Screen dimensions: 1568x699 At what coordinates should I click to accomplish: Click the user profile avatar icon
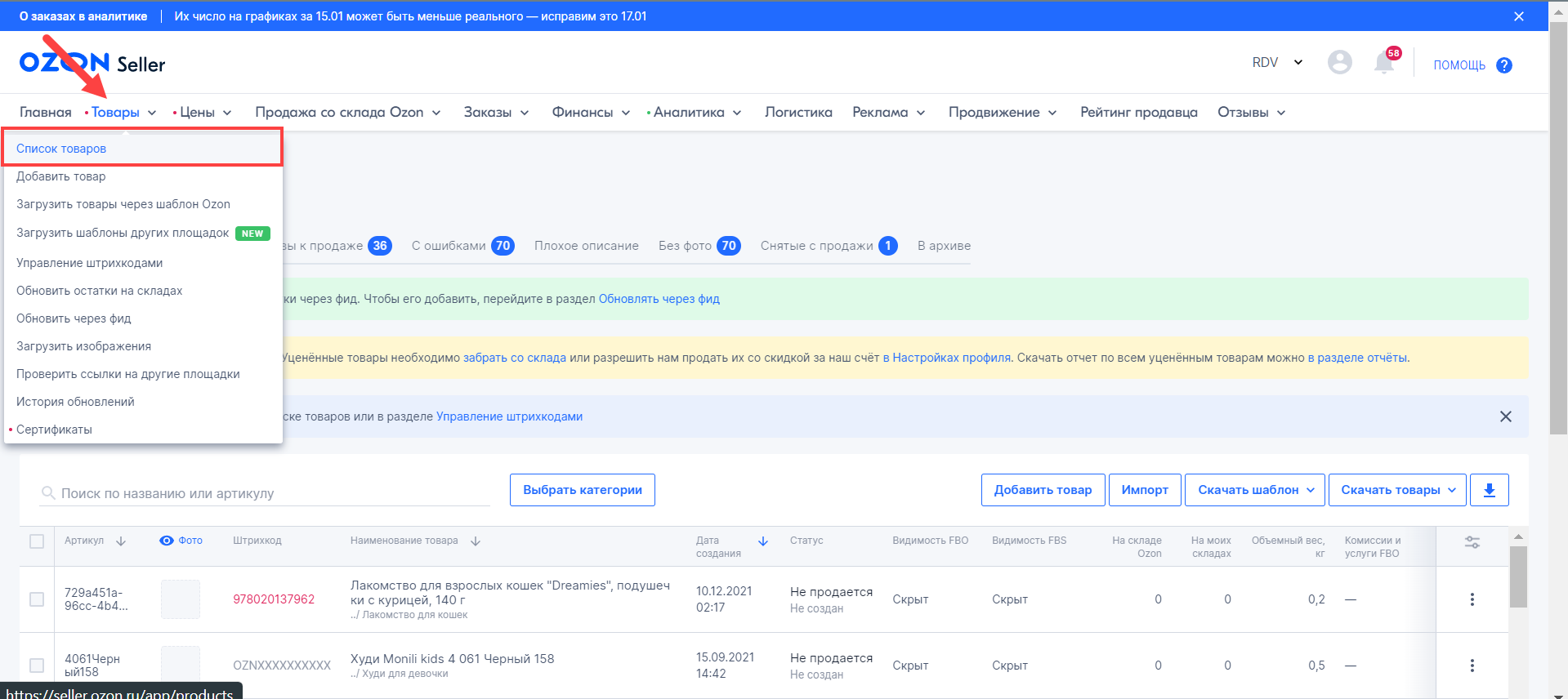pyautogui.click(x=1339, y=62)
